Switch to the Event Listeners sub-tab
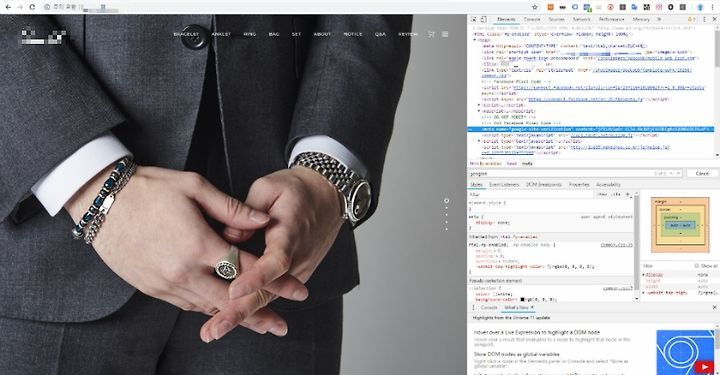The height and width of the screenshot is (375, 720). click(504, 185)
